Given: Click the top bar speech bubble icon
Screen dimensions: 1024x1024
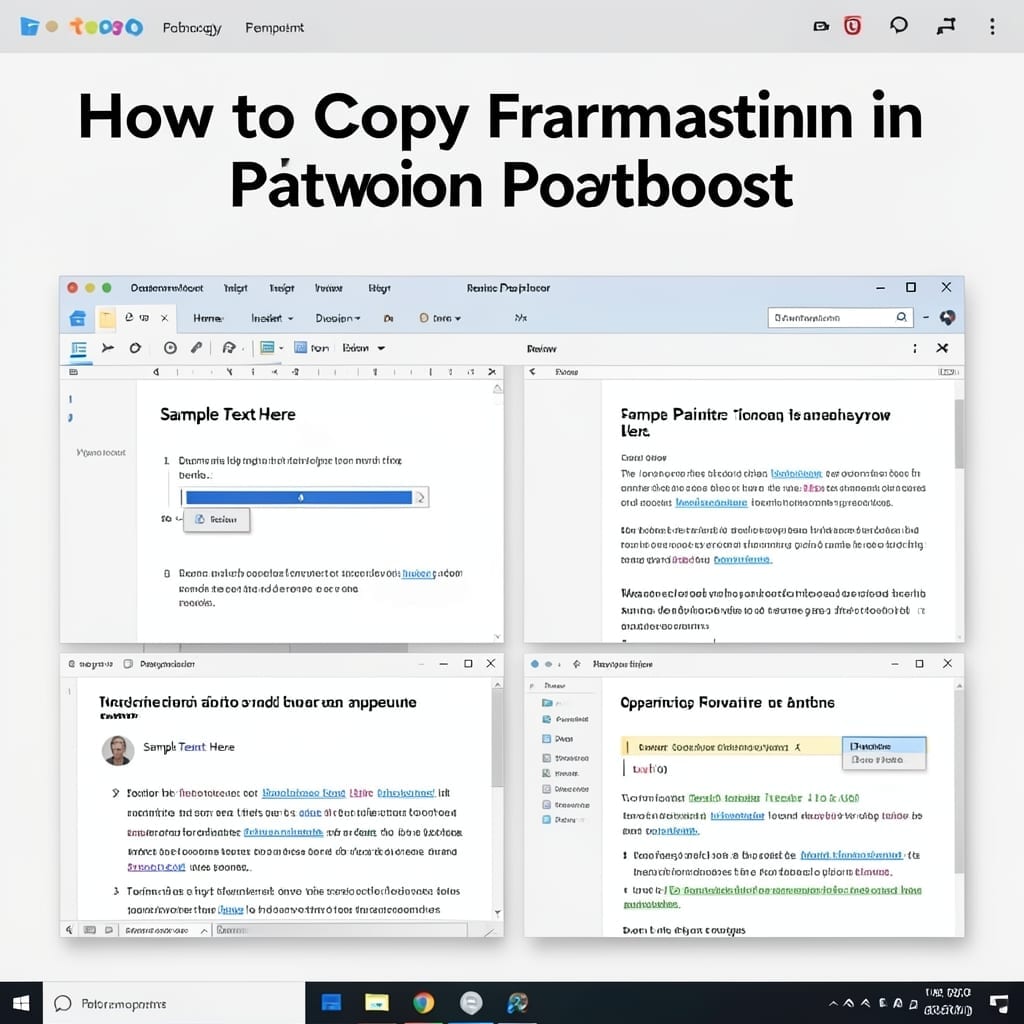Looking at the screenshot, I should pos(899,26).
